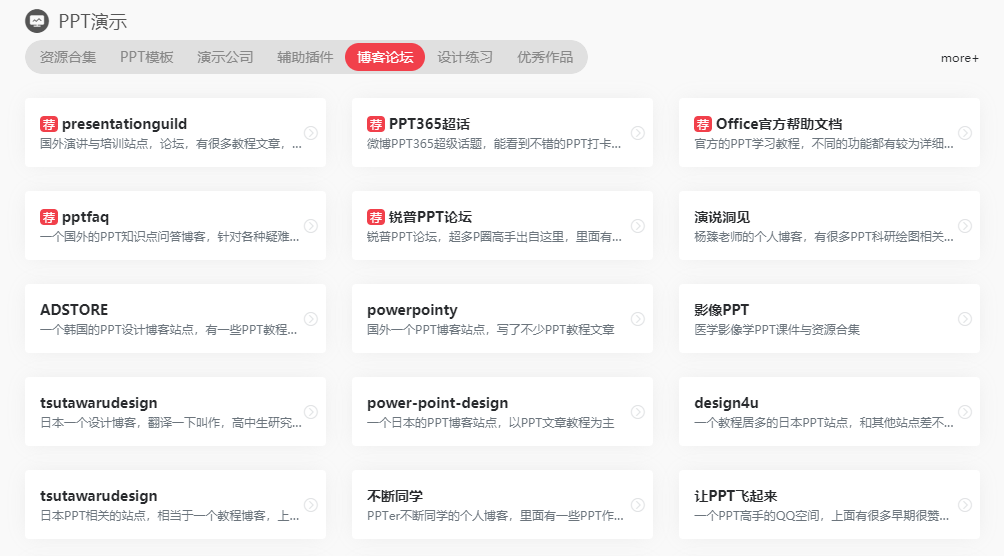Viewport: 1004px width, 556px height.
Task: Click the red 荐 badge on PPT365超话
Action: click(x=376, y=124)
